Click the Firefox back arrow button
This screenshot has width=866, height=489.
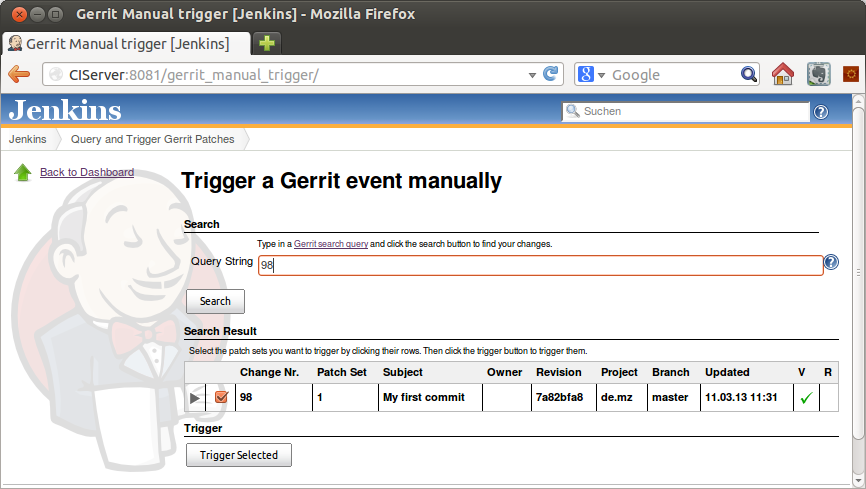19,75
